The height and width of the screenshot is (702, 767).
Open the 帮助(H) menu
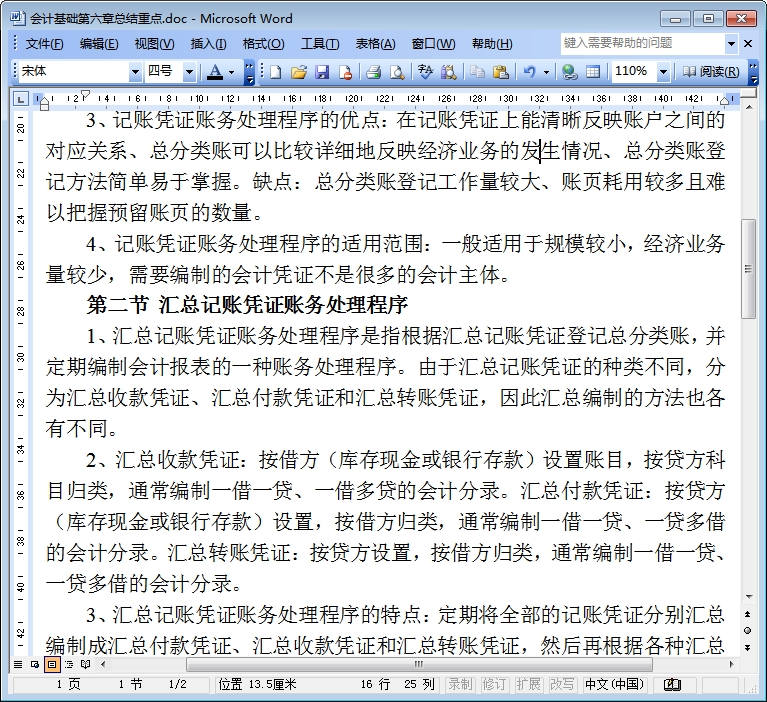point(492,44)
